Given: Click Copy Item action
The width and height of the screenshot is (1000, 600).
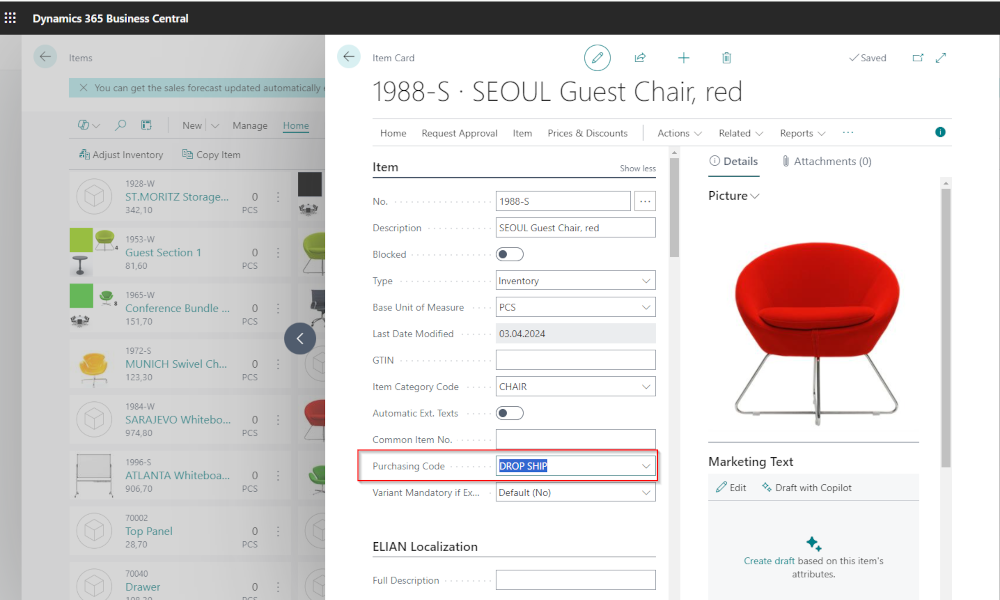Looking at the screenshot, I should pyautogui.click(x=211, y=154).
